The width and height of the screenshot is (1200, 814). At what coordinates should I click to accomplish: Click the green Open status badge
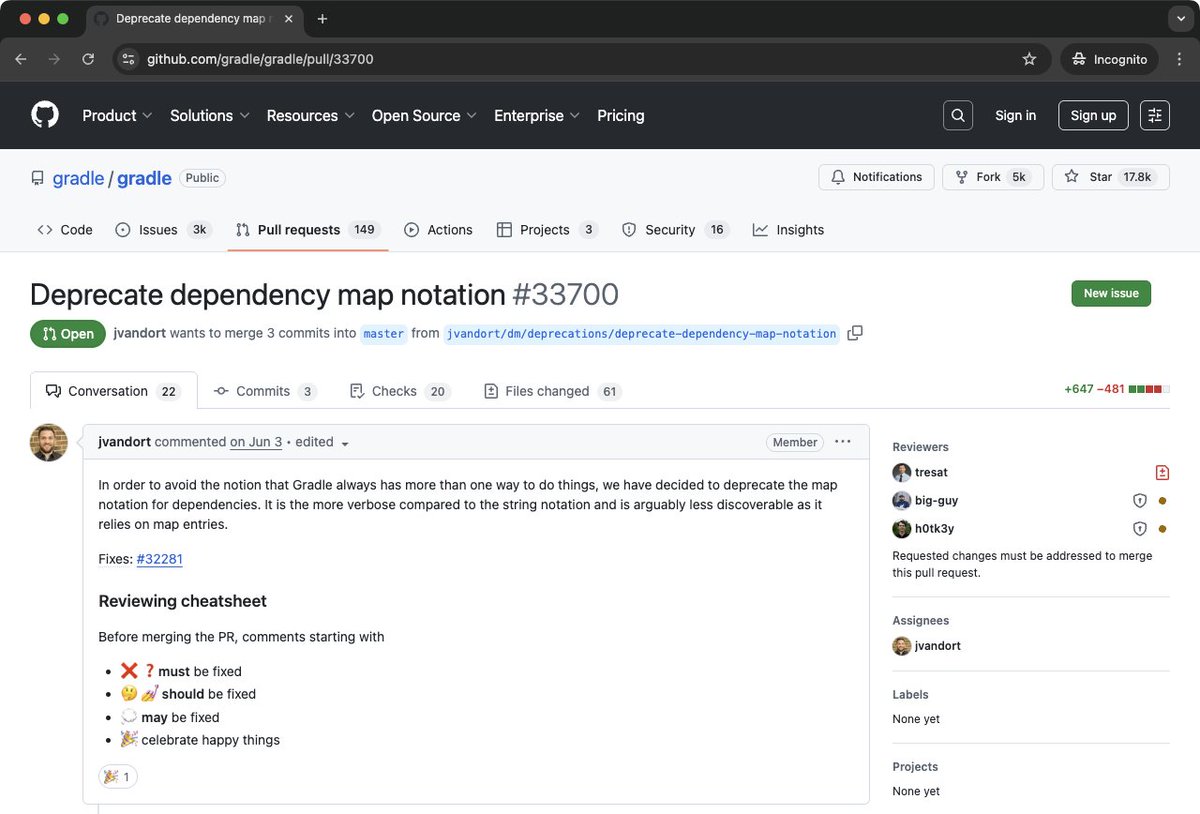click(x=68, y=334)
